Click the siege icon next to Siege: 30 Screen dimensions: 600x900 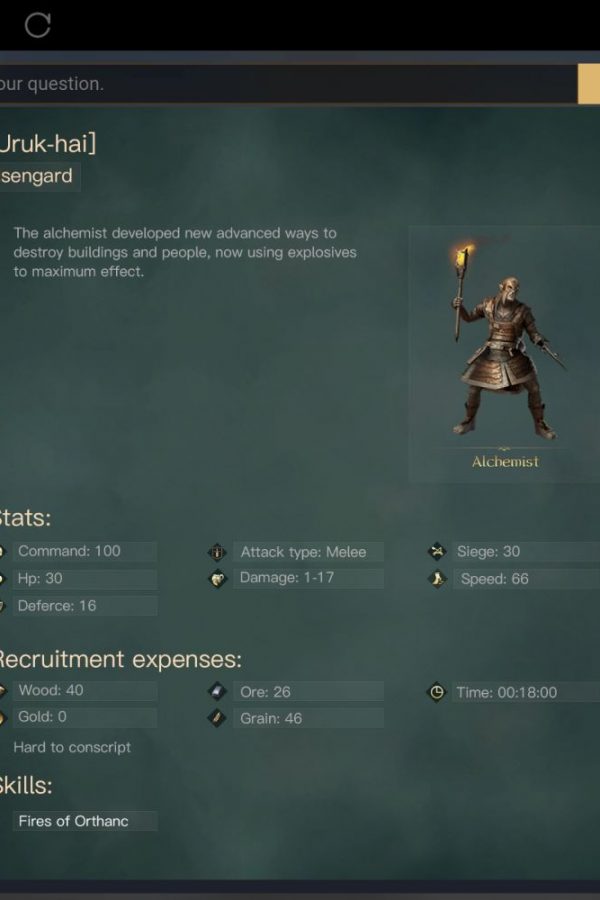click(x=437, y=552)
